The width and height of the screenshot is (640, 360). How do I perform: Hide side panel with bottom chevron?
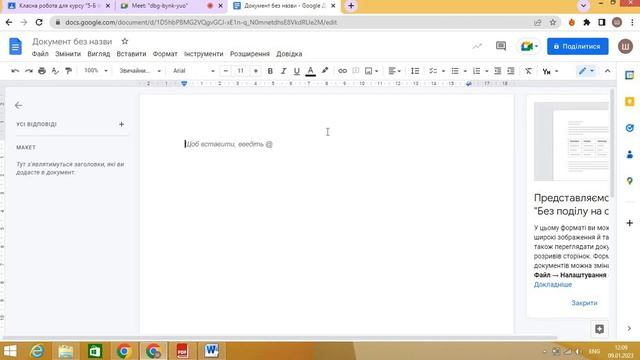click(x=629, y=329)
